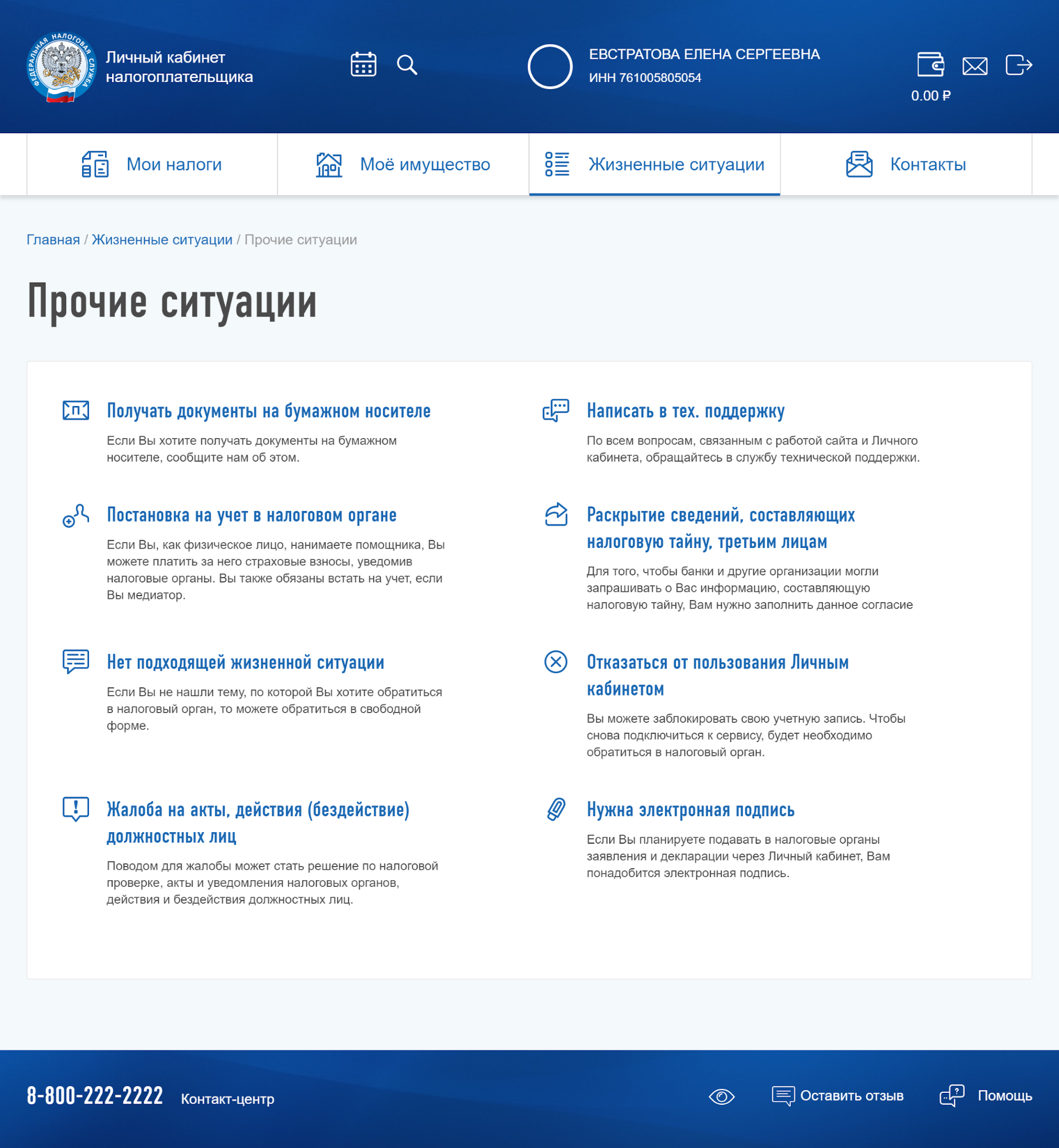Select the Контакты tab
The image size is (1059, 1148).
(x=906, y=165)
